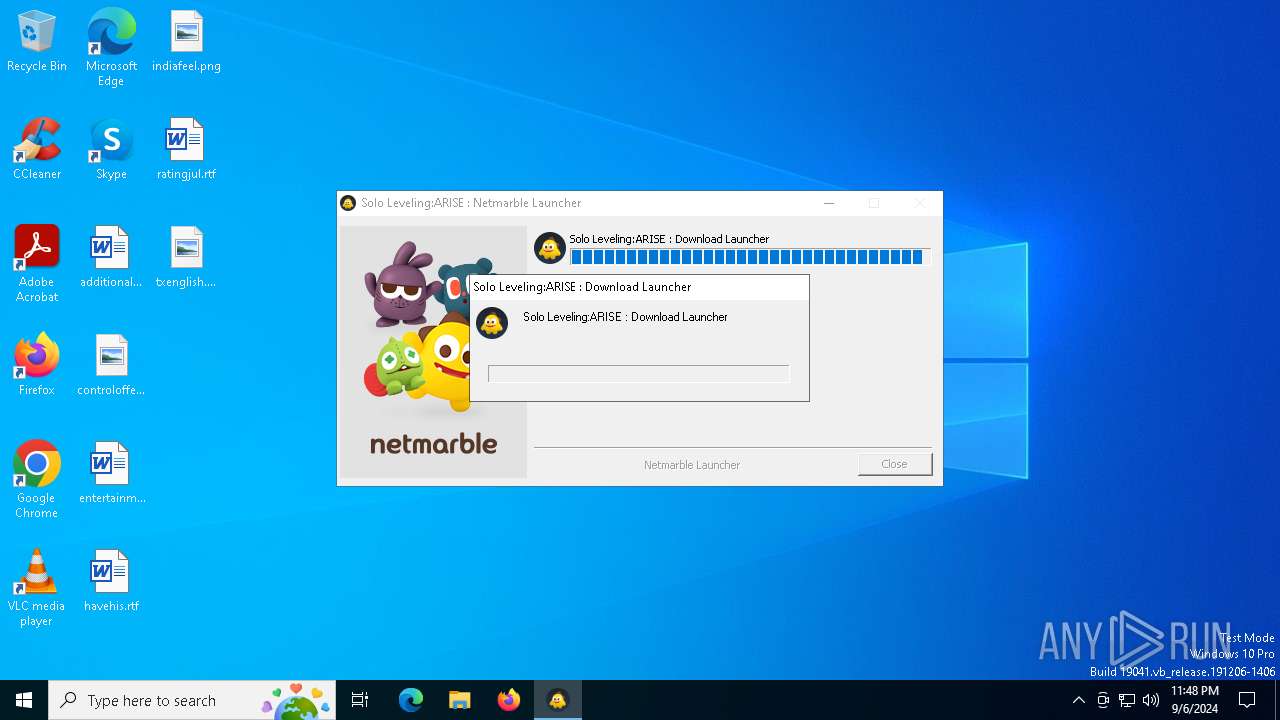Click the mascot icon in the Download Launcher dialog
Viewport: 1280px width, 720px height.
[x=492, y=323]
